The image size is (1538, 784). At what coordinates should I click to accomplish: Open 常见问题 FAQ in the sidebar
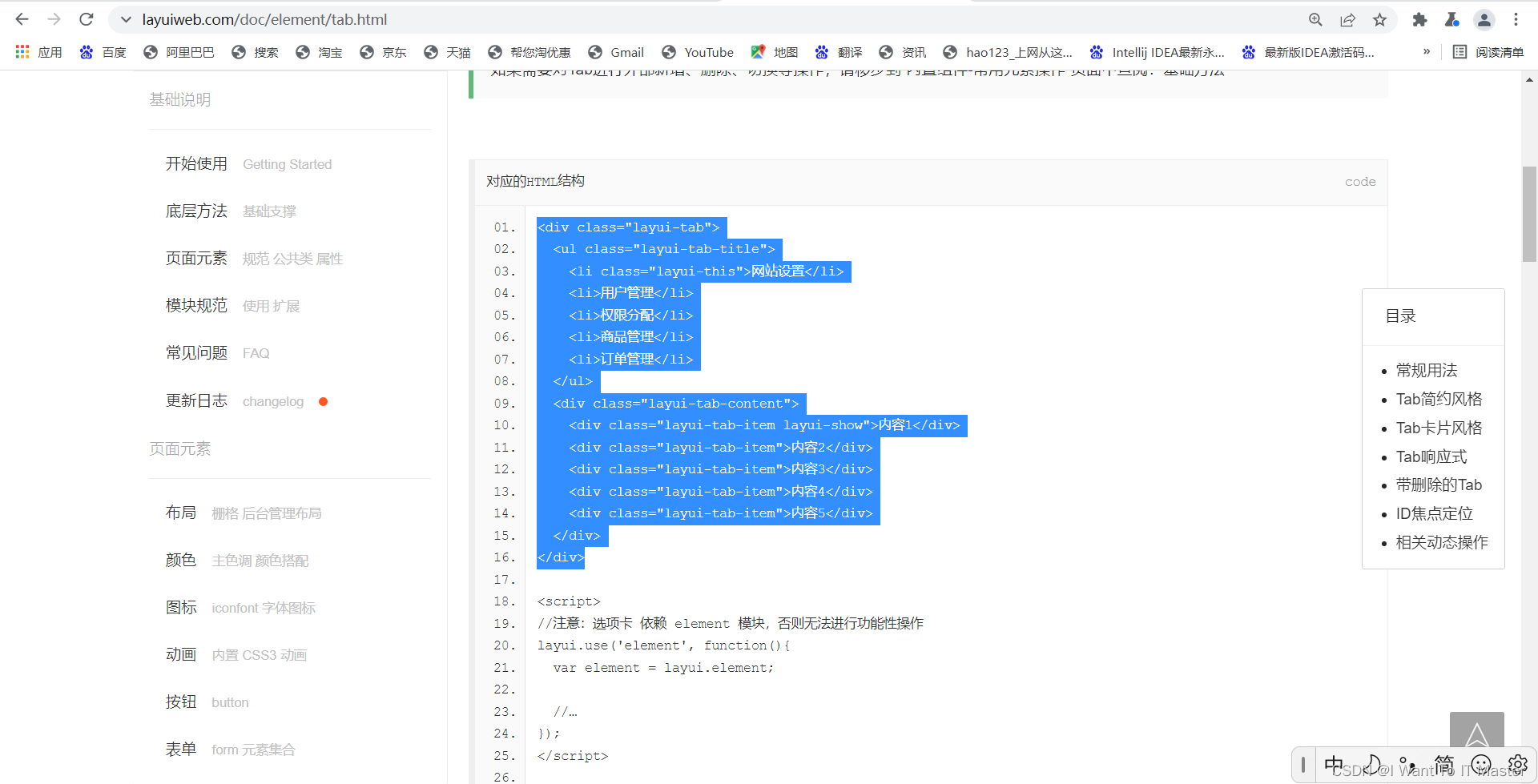tap(217, 353)
